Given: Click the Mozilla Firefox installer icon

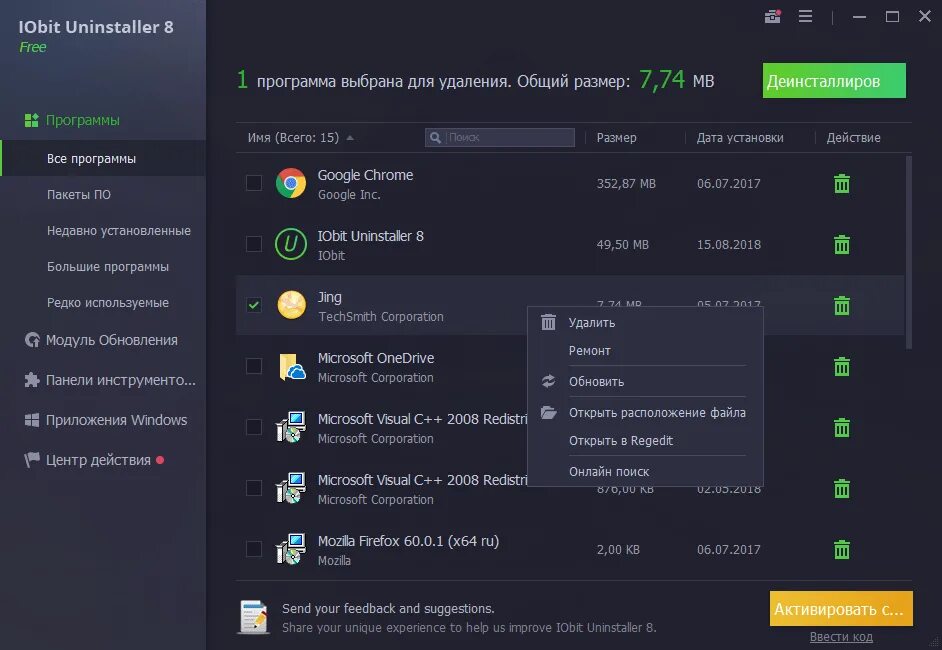Looking at the screenshot, I should click(291, 549).
